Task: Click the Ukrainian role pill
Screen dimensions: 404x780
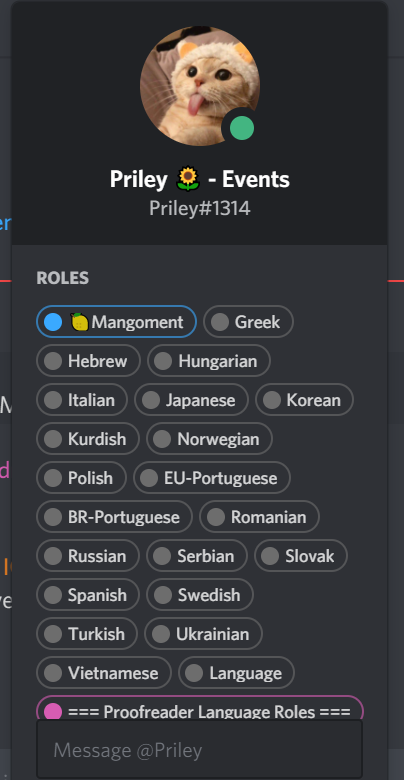Action: pyautogui.click(x=203, y=634)
